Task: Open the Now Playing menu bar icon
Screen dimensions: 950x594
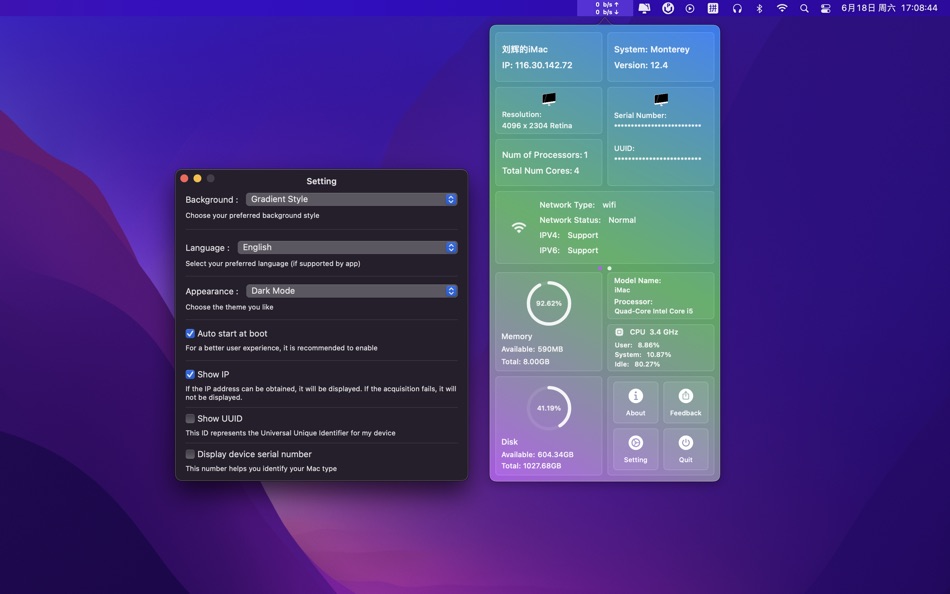Action: [x=690, y=8]
